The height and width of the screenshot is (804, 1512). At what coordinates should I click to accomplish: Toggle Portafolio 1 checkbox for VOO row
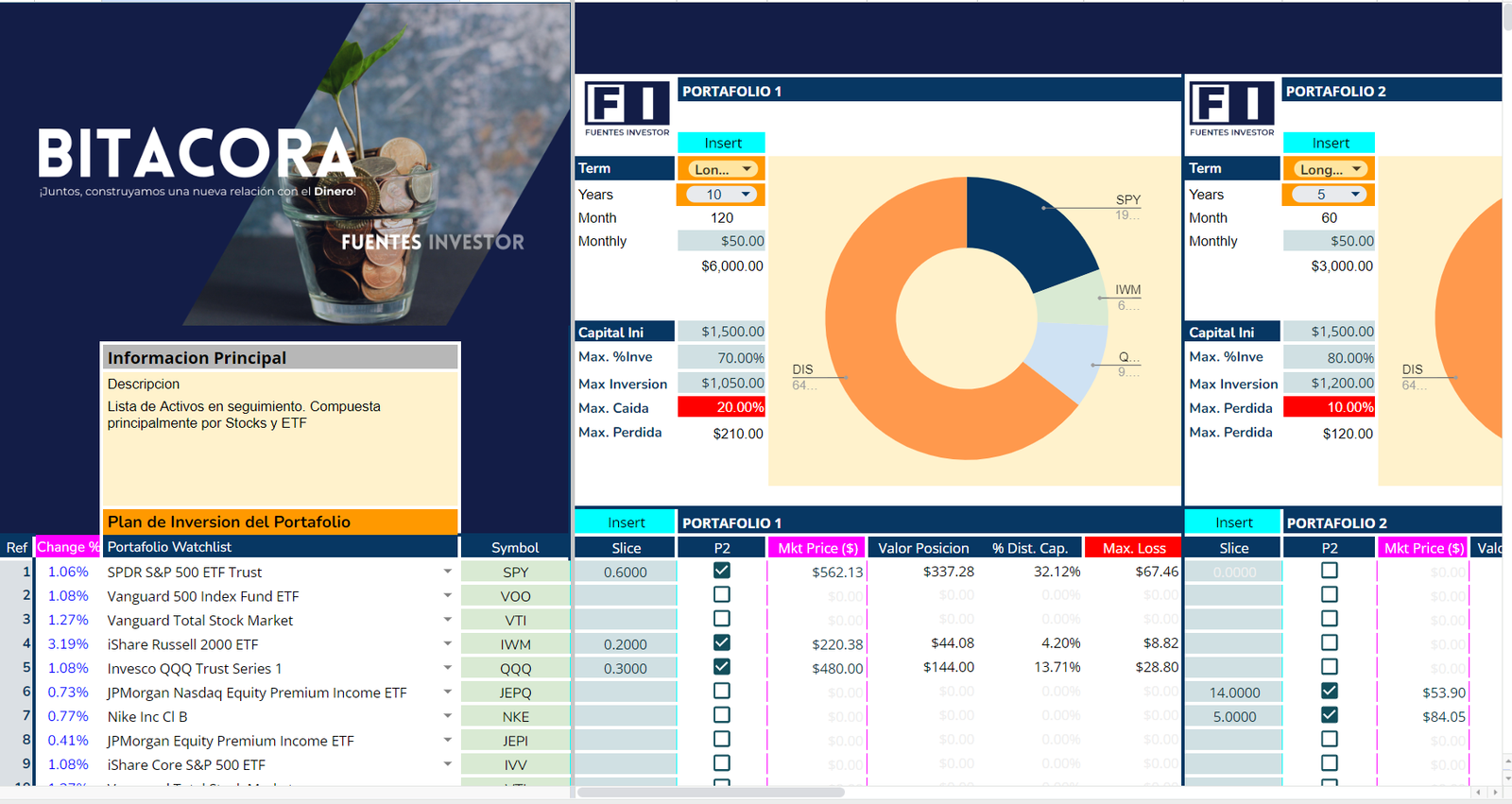pos(722,594)
